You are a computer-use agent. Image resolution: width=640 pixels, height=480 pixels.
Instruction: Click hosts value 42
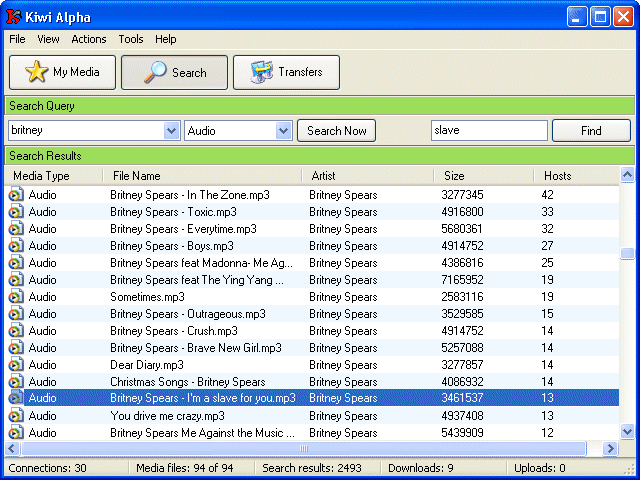pyautogui.click(x=547, y=195)
